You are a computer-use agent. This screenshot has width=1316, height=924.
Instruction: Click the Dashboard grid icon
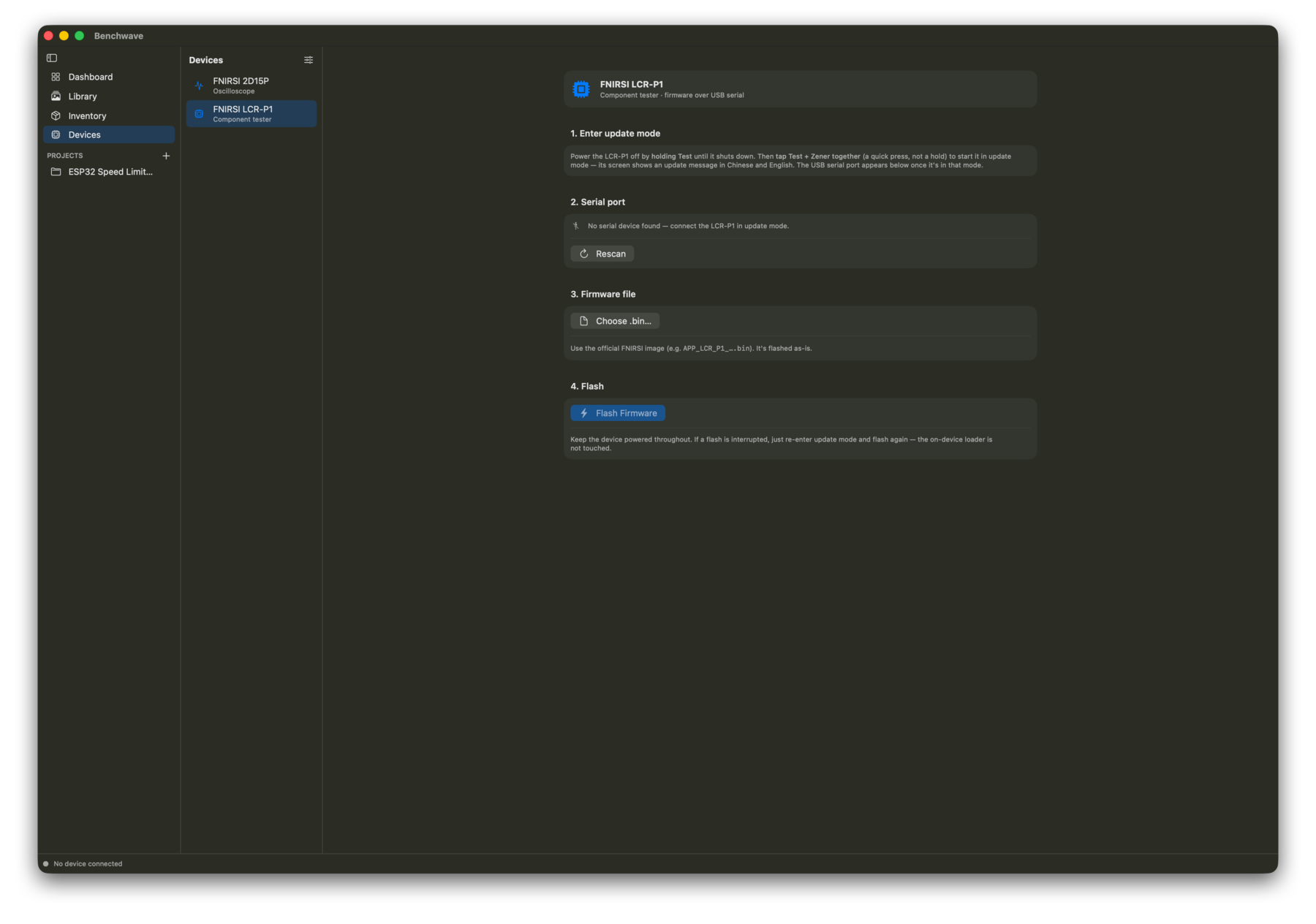[56, 77]
